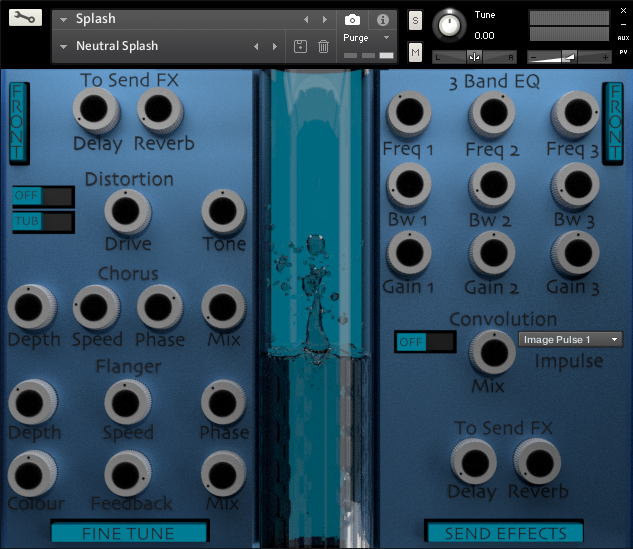Click the pan slider center marker
The width and height of the screenshot is (633, 549).
tap(474, 57)
